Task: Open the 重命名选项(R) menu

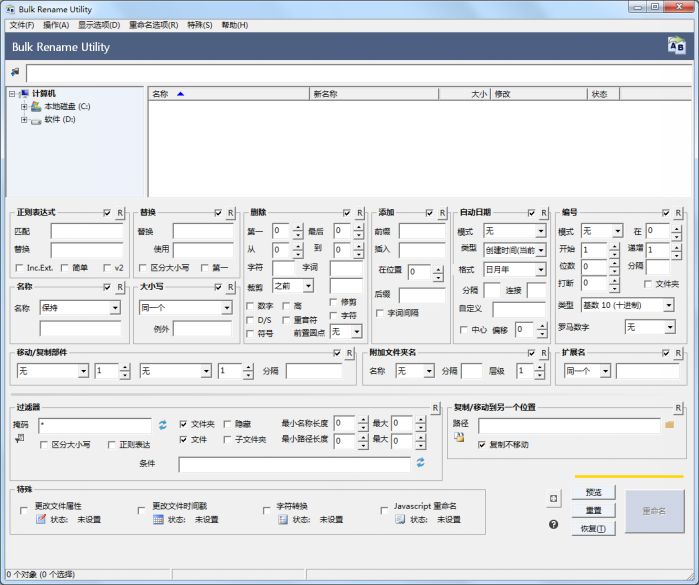Action: click(x=153, y=24)
